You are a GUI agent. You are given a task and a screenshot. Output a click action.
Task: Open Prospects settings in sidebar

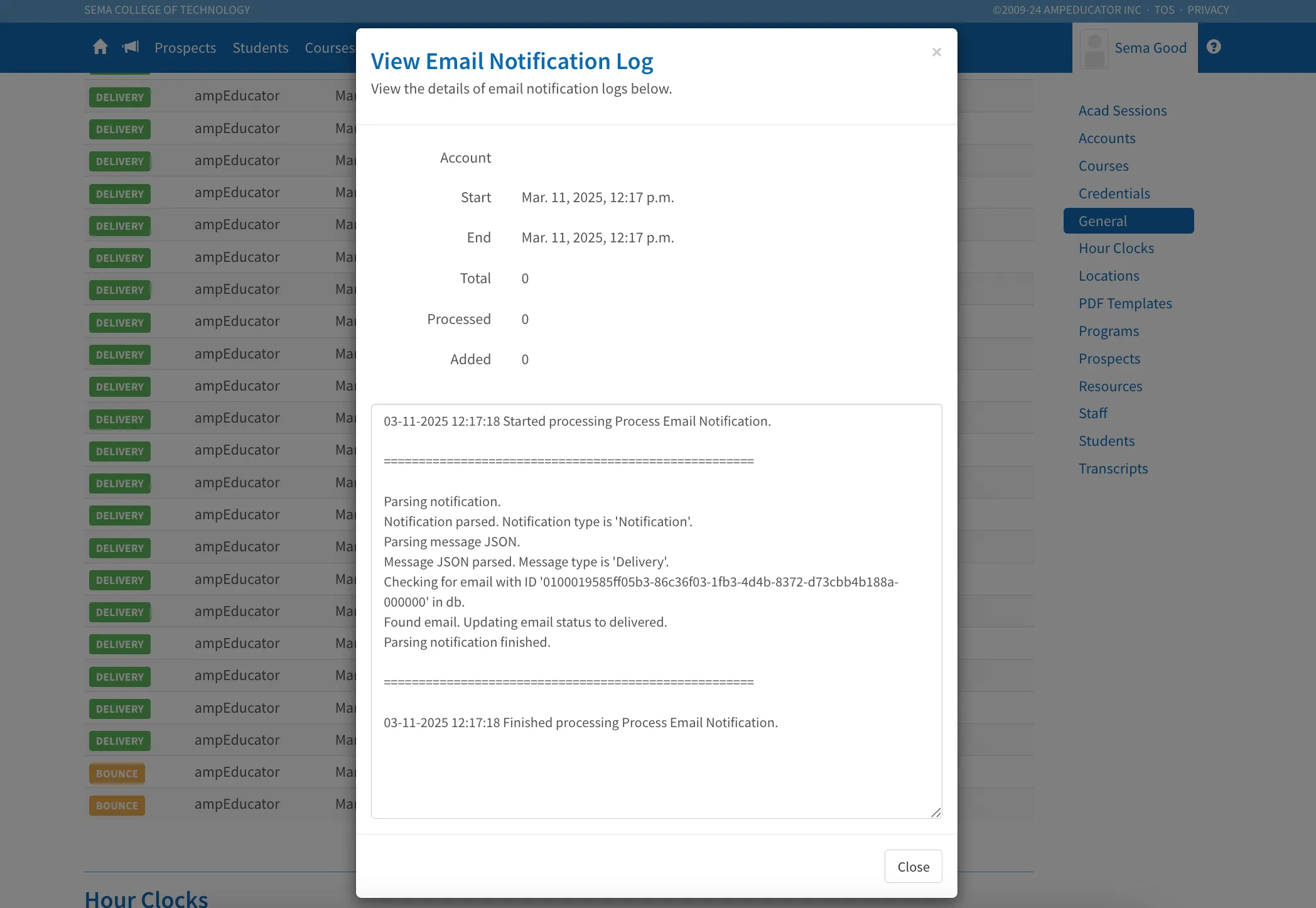tap(1109, 359)
